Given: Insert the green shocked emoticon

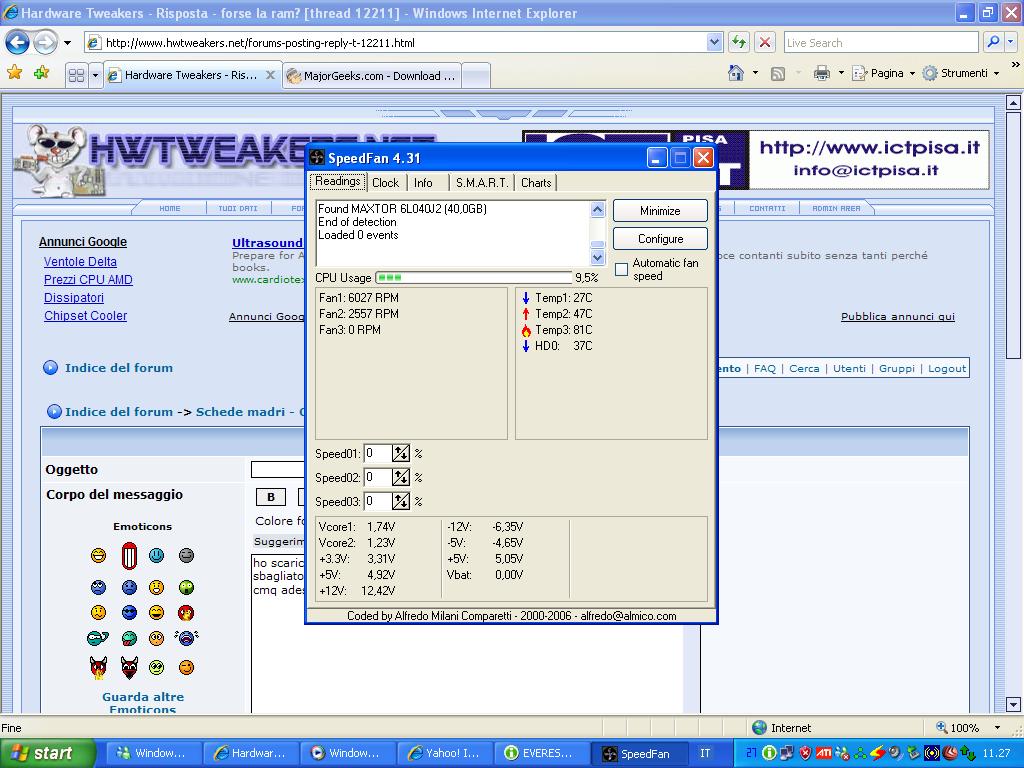Looking at the screenshot, I should coord(186,587).
